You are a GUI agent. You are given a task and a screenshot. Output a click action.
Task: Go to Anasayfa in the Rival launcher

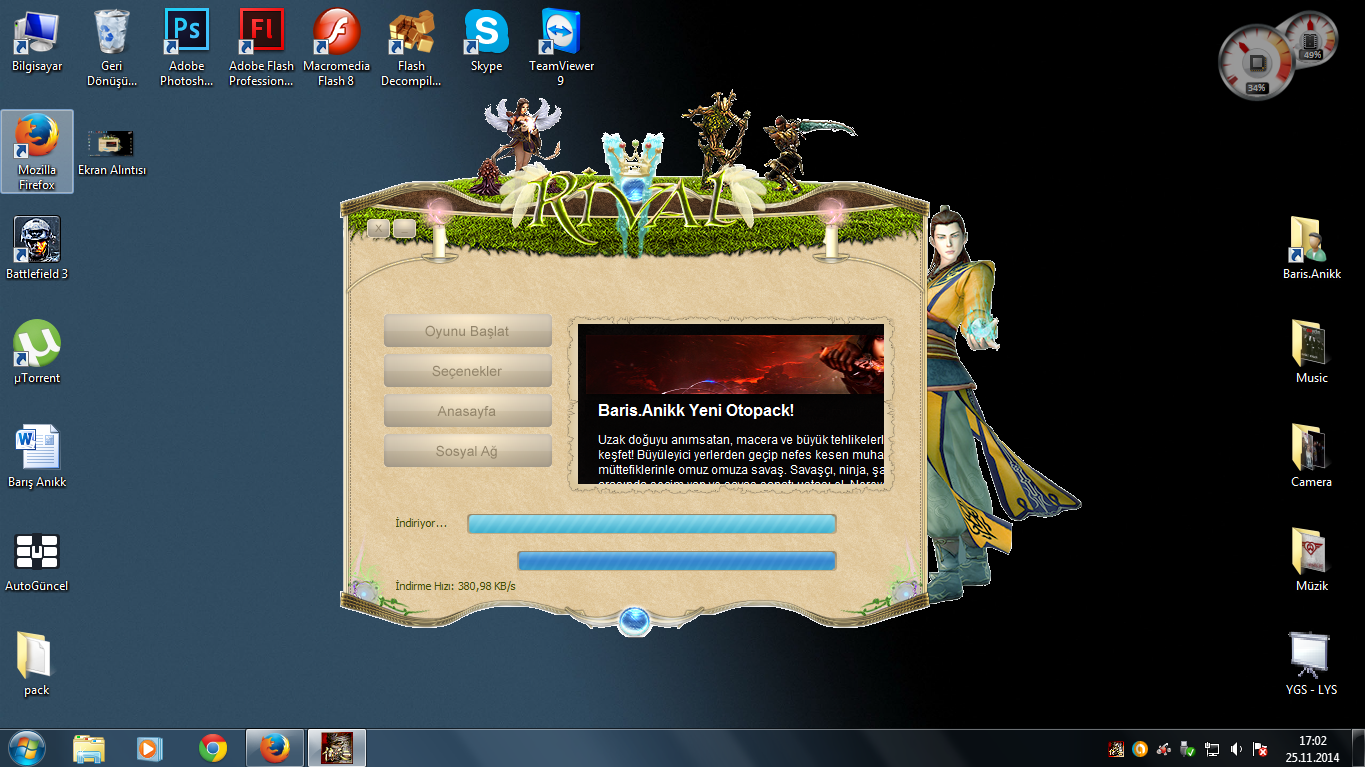[467, 411]
